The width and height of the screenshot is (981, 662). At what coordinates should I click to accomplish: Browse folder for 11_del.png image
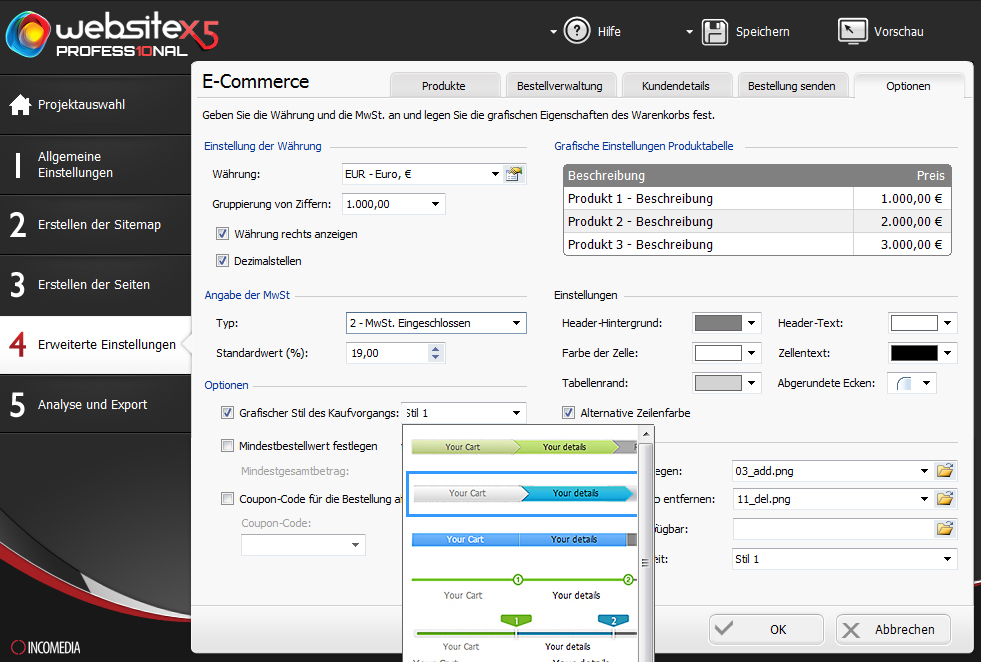[945, 499]
